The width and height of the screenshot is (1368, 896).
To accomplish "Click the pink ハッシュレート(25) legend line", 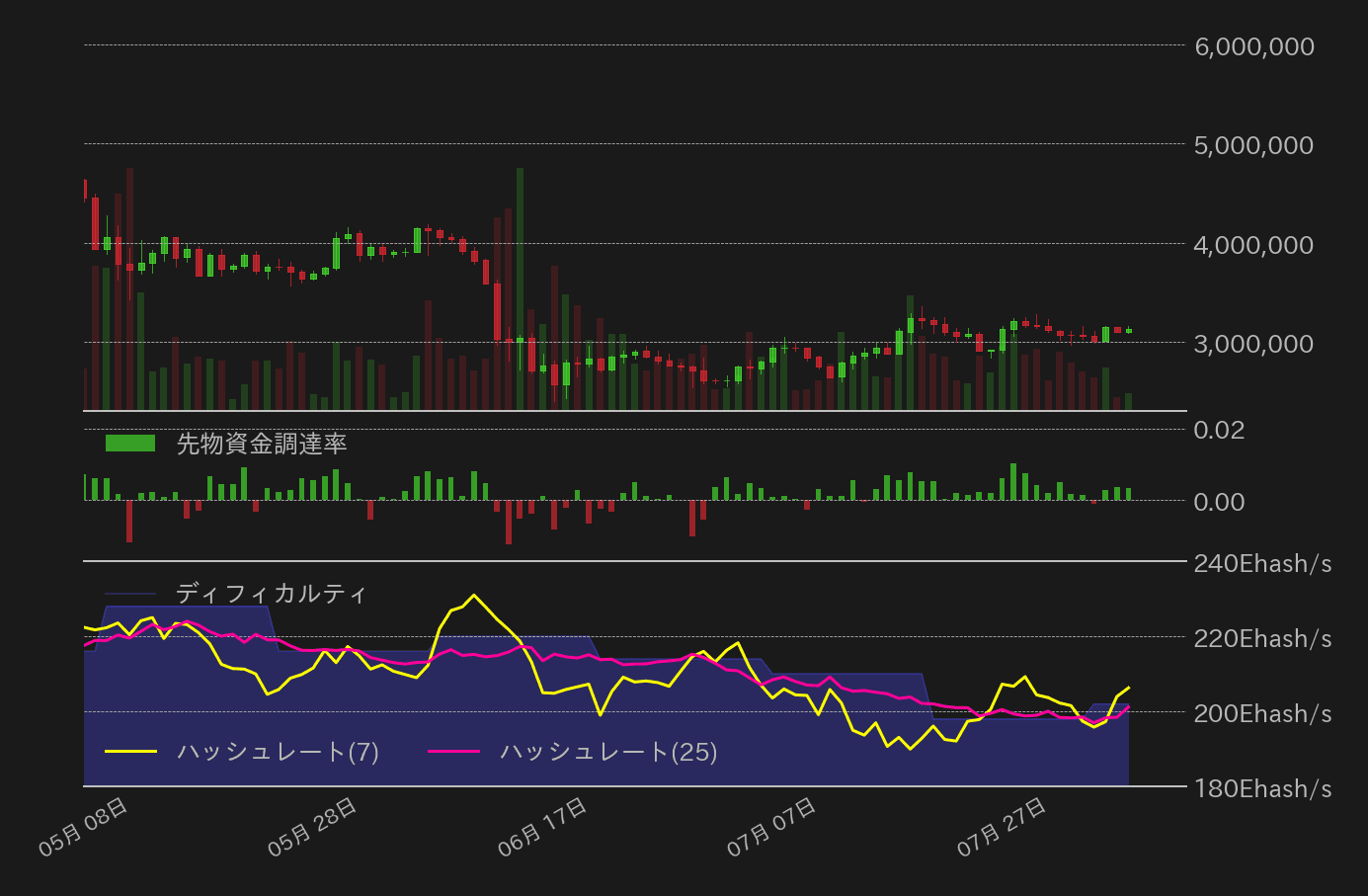I will click(453, 752).
